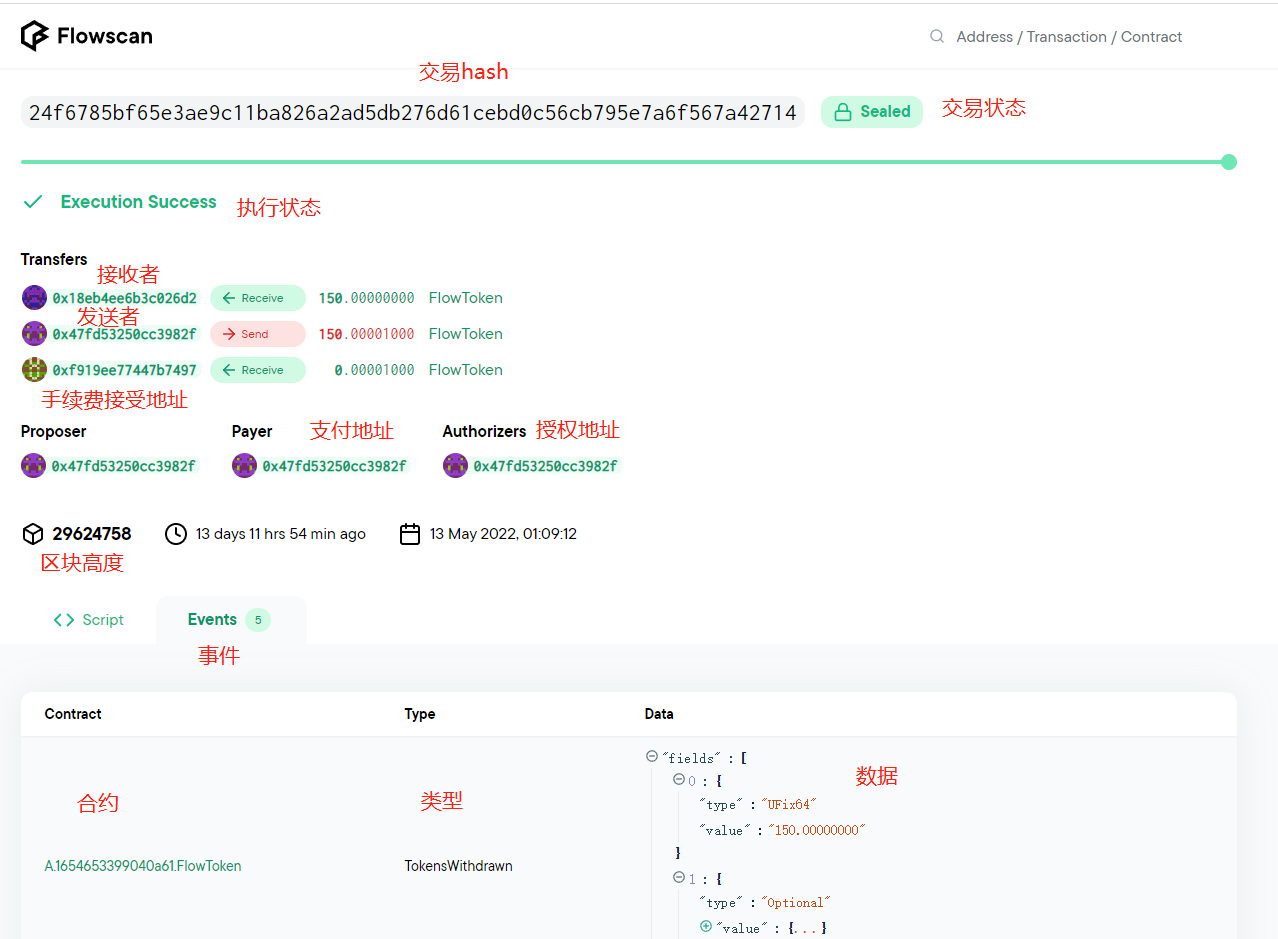Screen dimensions: 1278x939
Task: Click the transaction progress bar endpoint
Action: [1229, 162]
